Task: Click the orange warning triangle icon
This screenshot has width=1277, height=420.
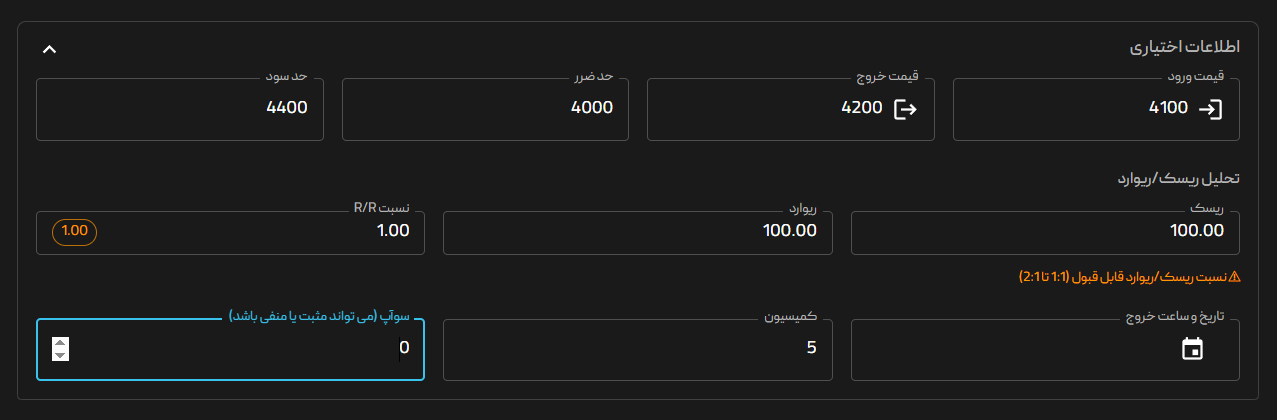Action: click(x=1234, y=276)
